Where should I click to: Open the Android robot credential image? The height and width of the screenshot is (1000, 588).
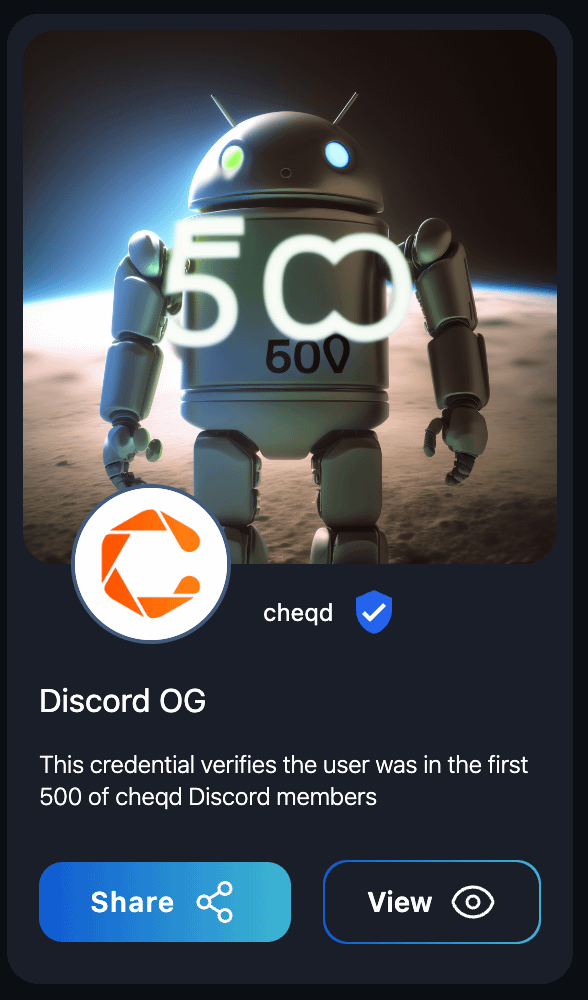coord(290,297)
